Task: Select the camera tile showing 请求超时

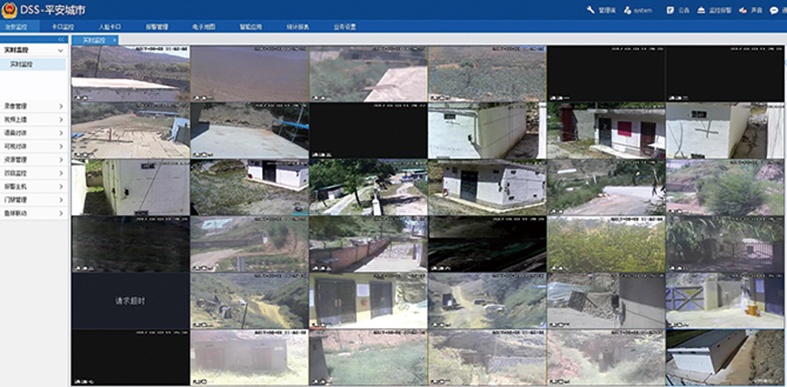Action: tap(130, 301)
